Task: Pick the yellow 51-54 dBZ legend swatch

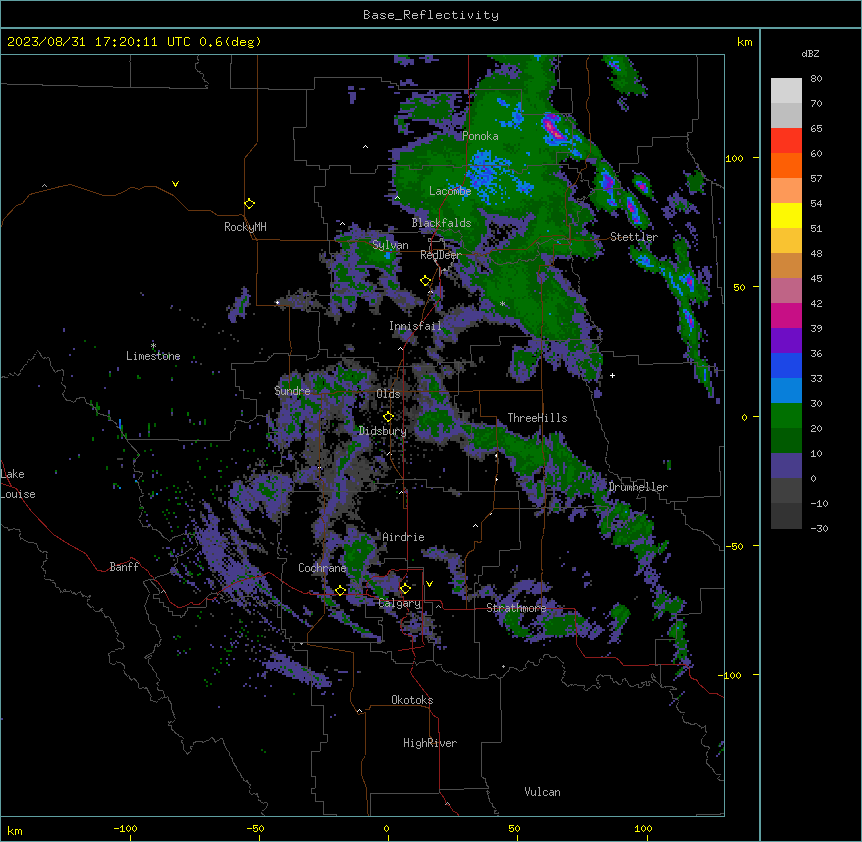Action: click(786, 216)
